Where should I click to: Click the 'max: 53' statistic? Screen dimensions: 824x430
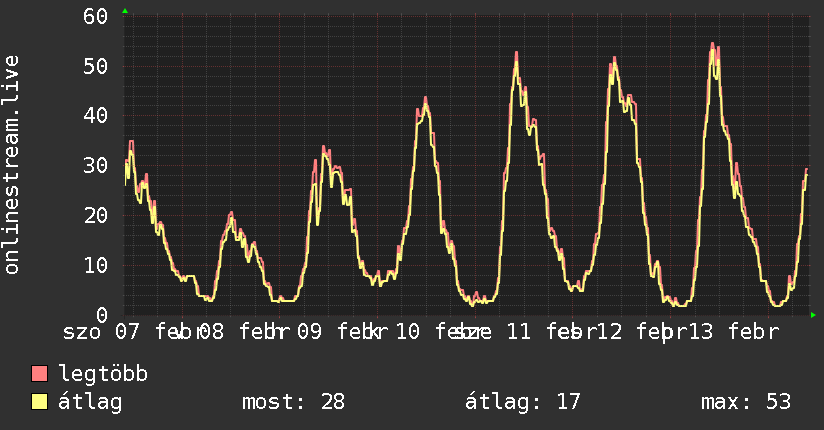click(746, 402)
